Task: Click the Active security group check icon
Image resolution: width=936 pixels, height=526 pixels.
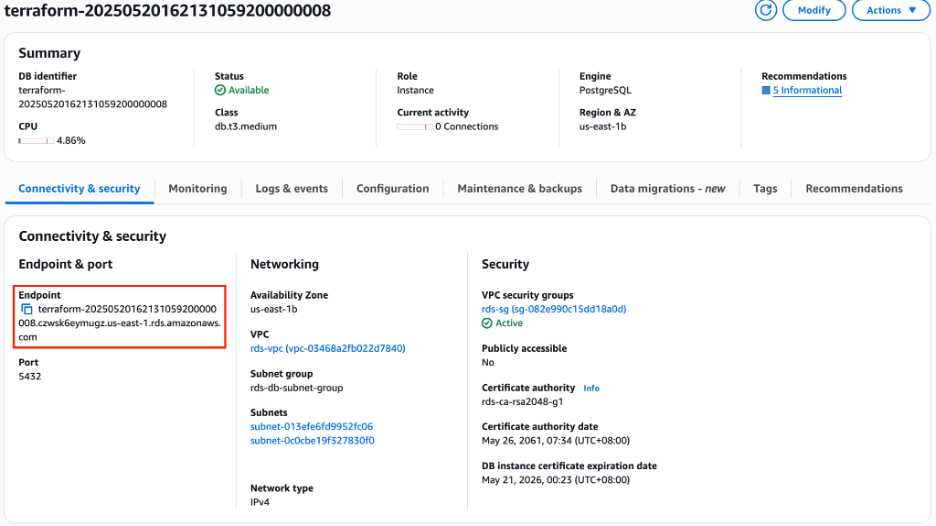Action: click(x=487, y=323)
